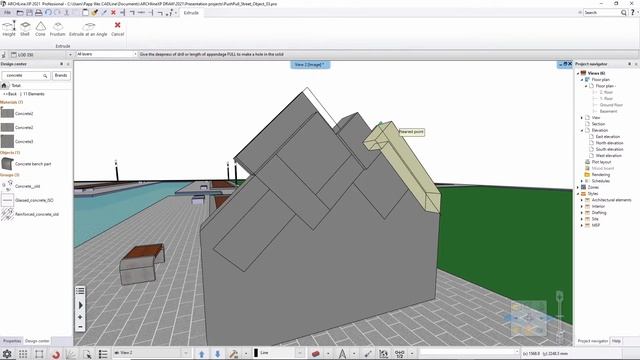Switch to the Properties tab
Image resolution: width=640 pixels, height=360 pixels.
pos(12,341)
